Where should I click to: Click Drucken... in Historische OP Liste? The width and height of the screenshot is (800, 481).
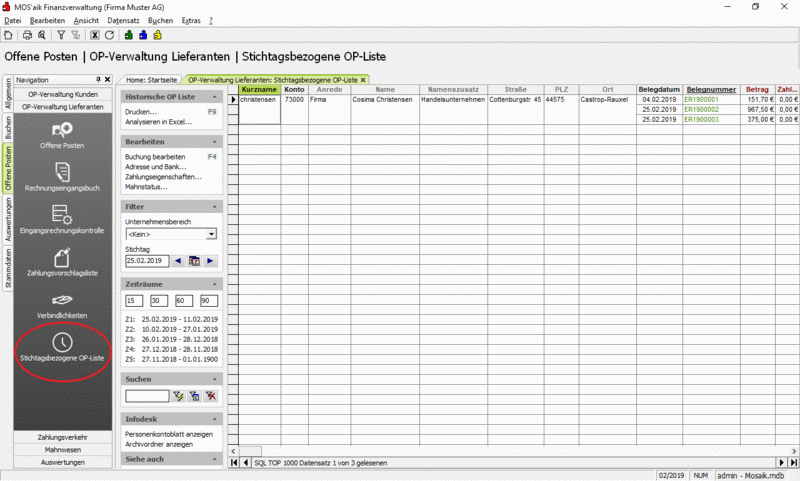tap(141, 112)
